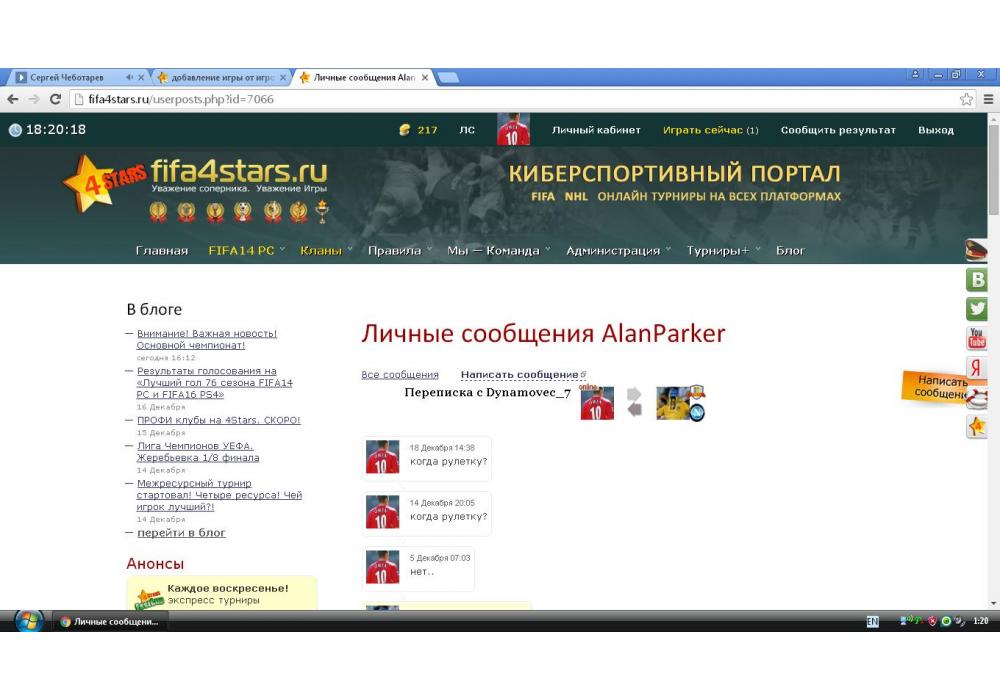Open Результаты голосования blog link
This screenshot has height=700, width=1000.
(214, 383)
